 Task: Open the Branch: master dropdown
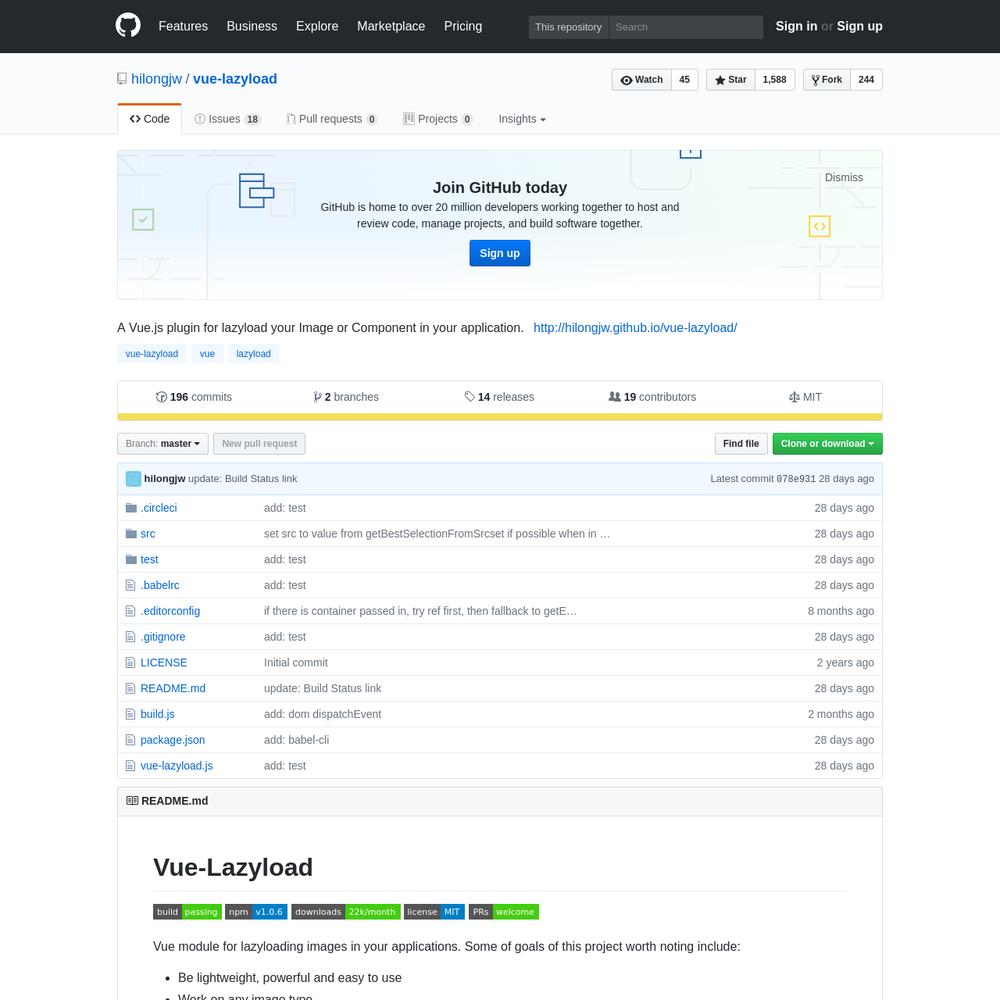click(x=163, y=444)
